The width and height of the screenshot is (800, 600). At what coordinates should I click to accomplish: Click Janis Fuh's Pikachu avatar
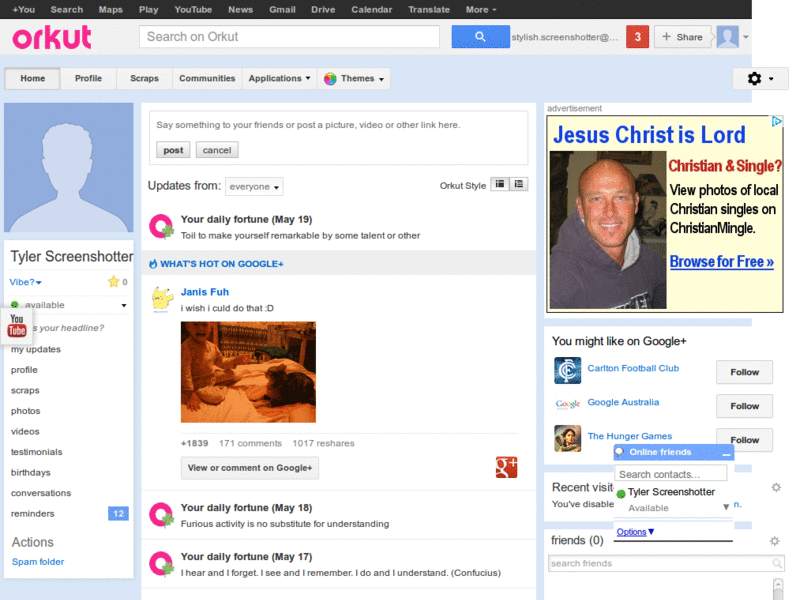(162, 299)
